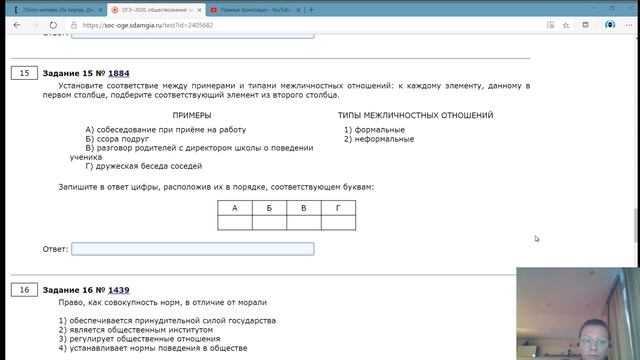Open the collections icon
Viewport: 640px width, 360px height.
click(x=585, y=25)
